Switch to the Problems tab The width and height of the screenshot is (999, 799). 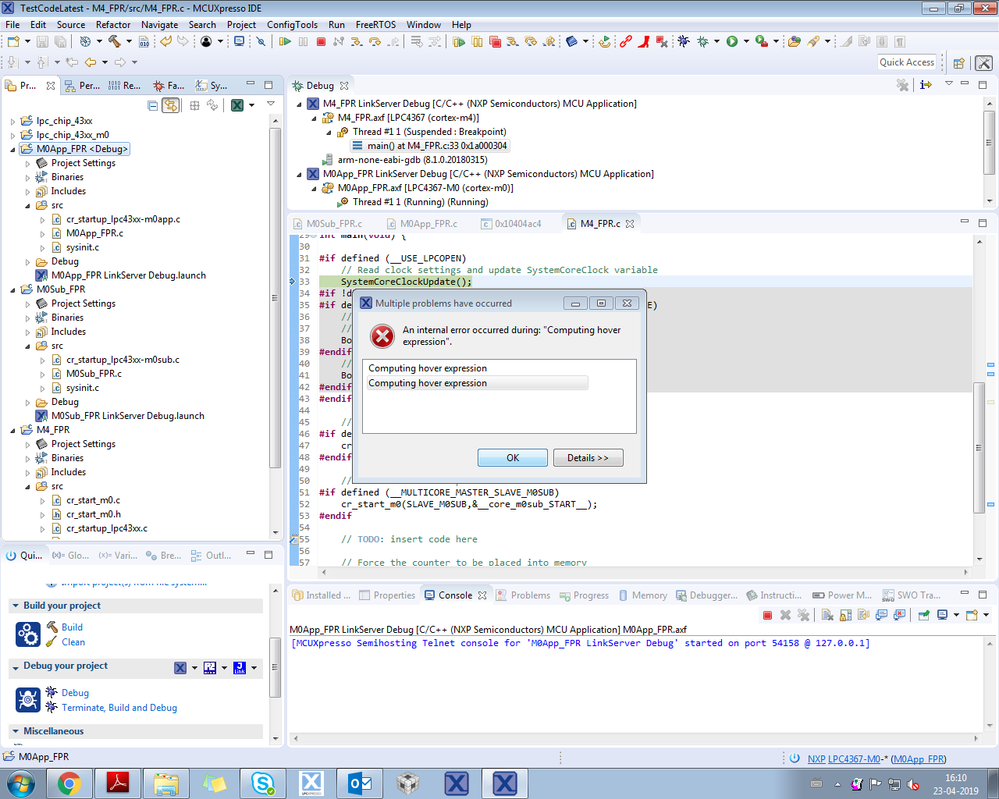pyautogui.click(x=524, y=595)
